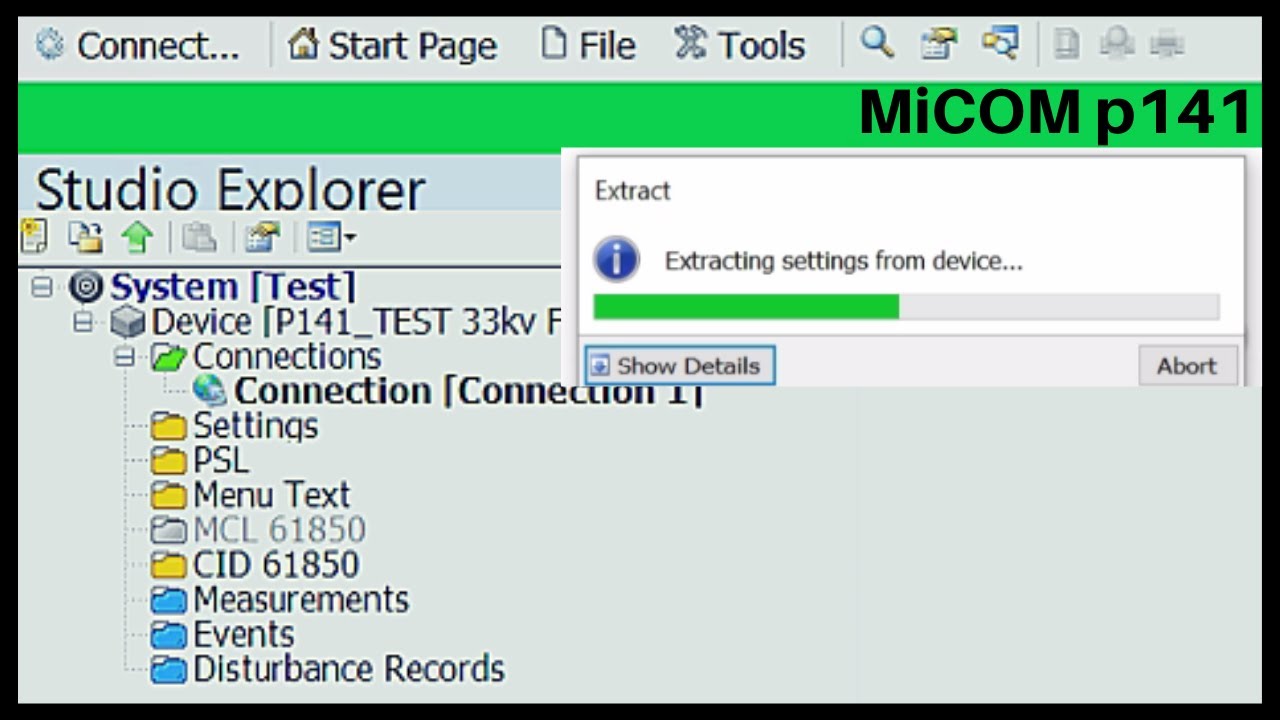Click the blue folder icon beside Disturbance Records
The width and height of the screenshot is (1280, 720).
(x=169, y=670)
